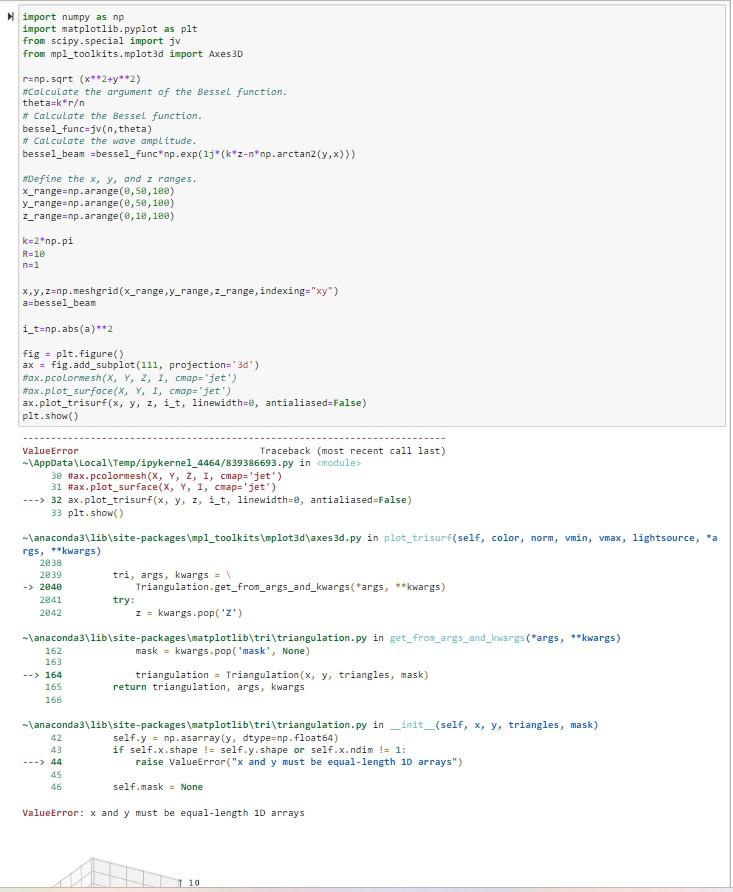Click the ax.plot_trisurf line in the code cell
733x892 pixels.
(194, 403)
